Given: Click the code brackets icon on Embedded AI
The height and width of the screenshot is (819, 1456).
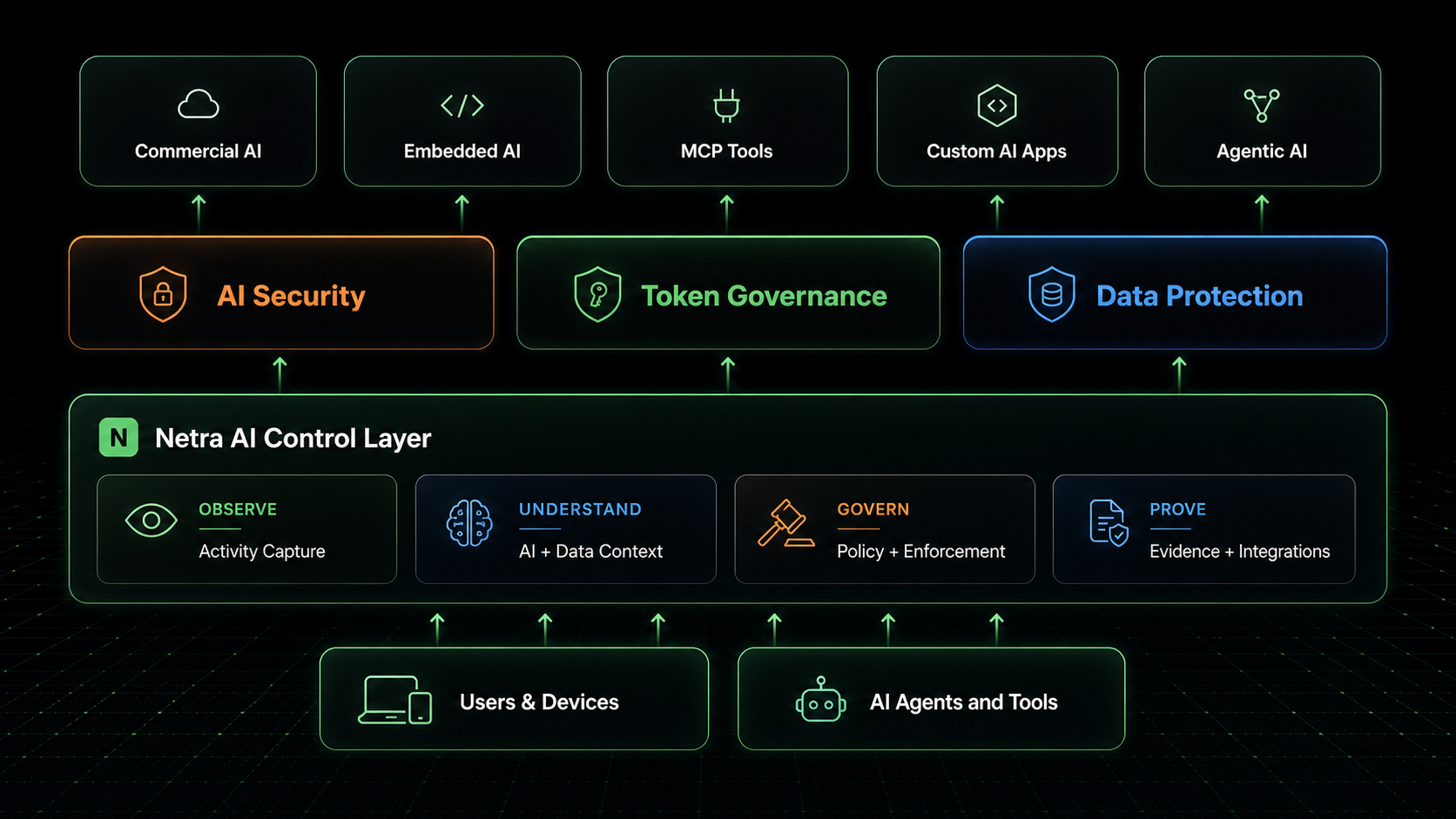Looking at the screenshot, I should click(x=462, y=105).
